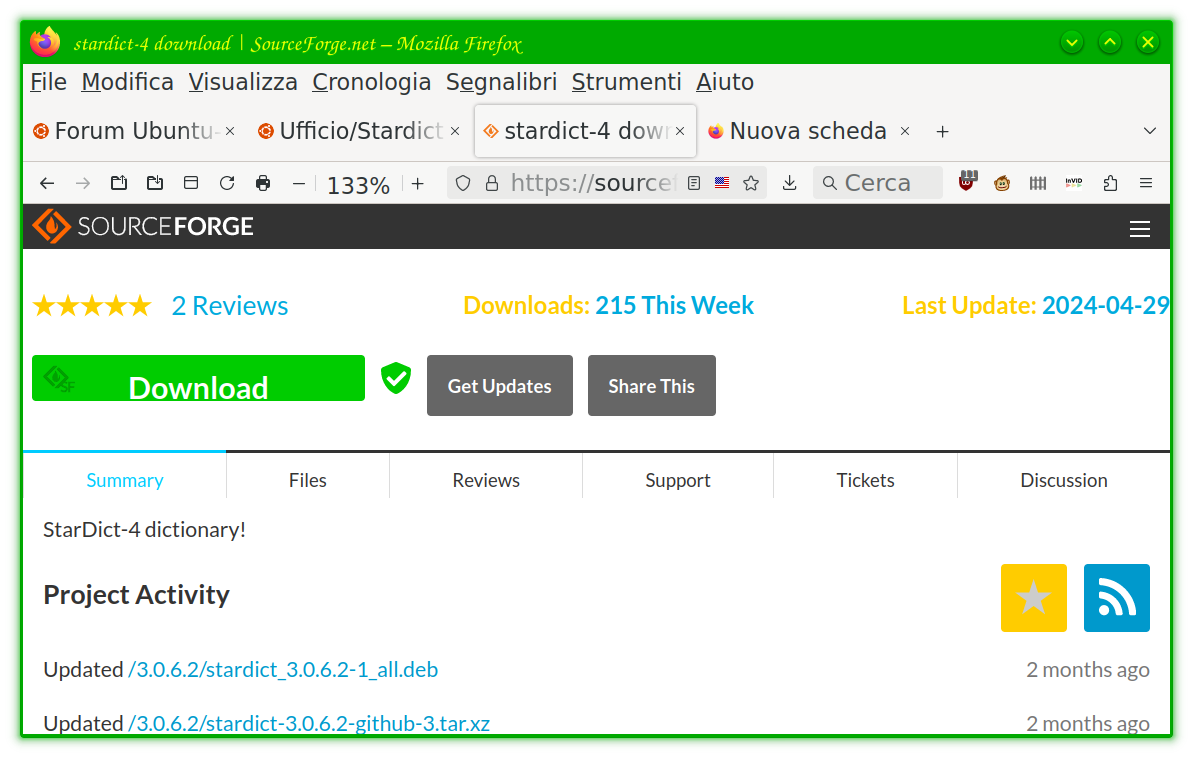Click the window-panel icon before reload
The width and height of the screenshot is (1193, 758).
(191, 183)
